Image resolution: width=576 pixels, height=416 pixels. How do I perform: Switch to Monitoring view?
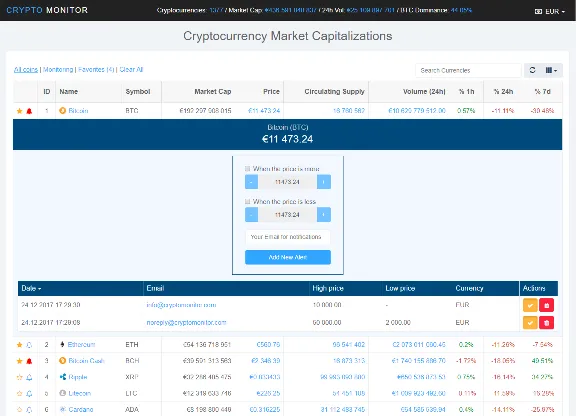coord(58,69)
